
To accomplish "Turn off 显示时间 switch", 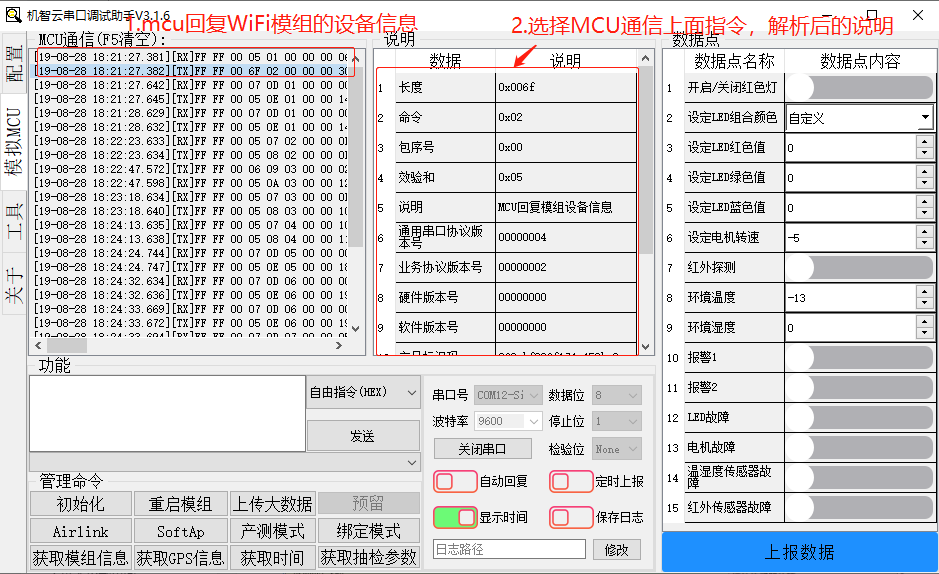I will tap(455, 517).
